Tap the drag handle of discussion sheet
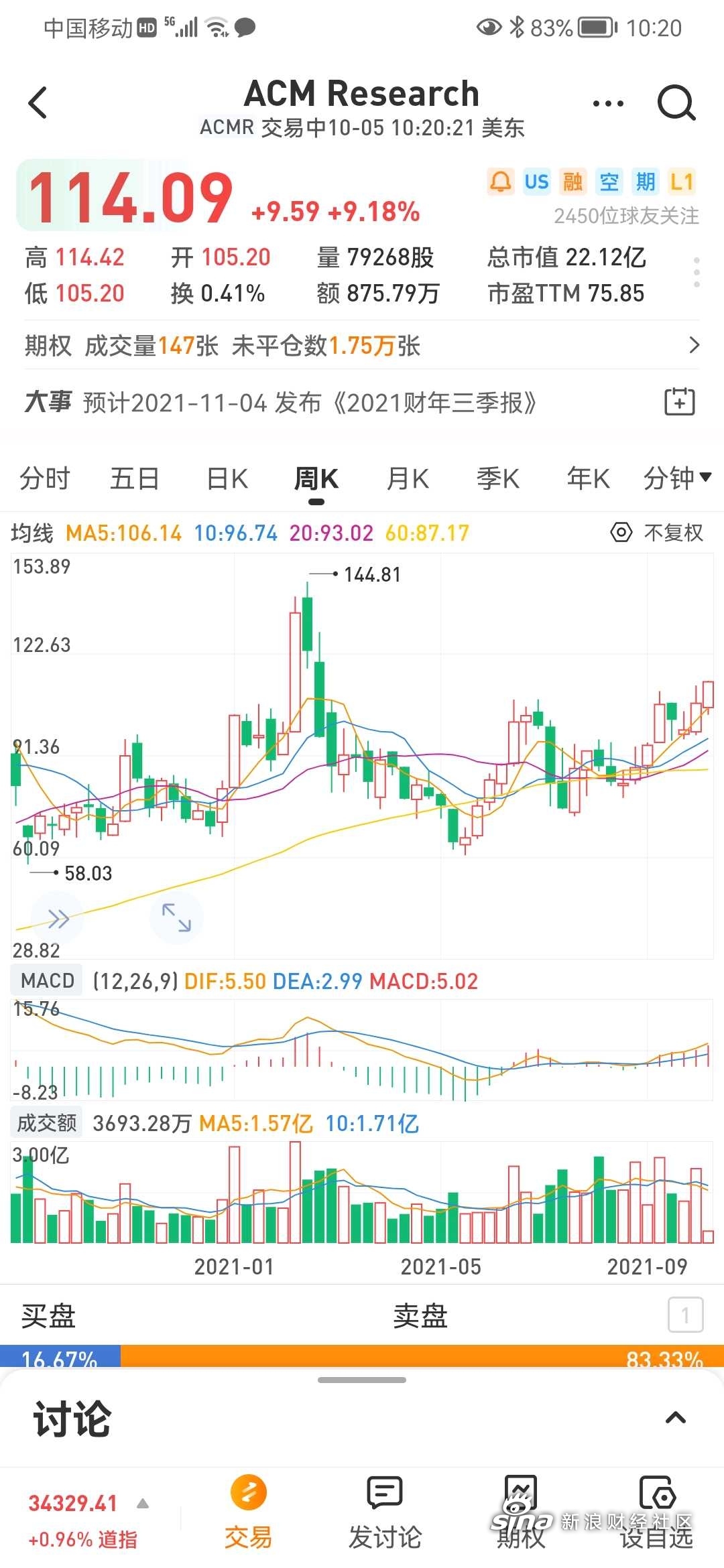This screenshot has width=724, height=1568. 362,1380
